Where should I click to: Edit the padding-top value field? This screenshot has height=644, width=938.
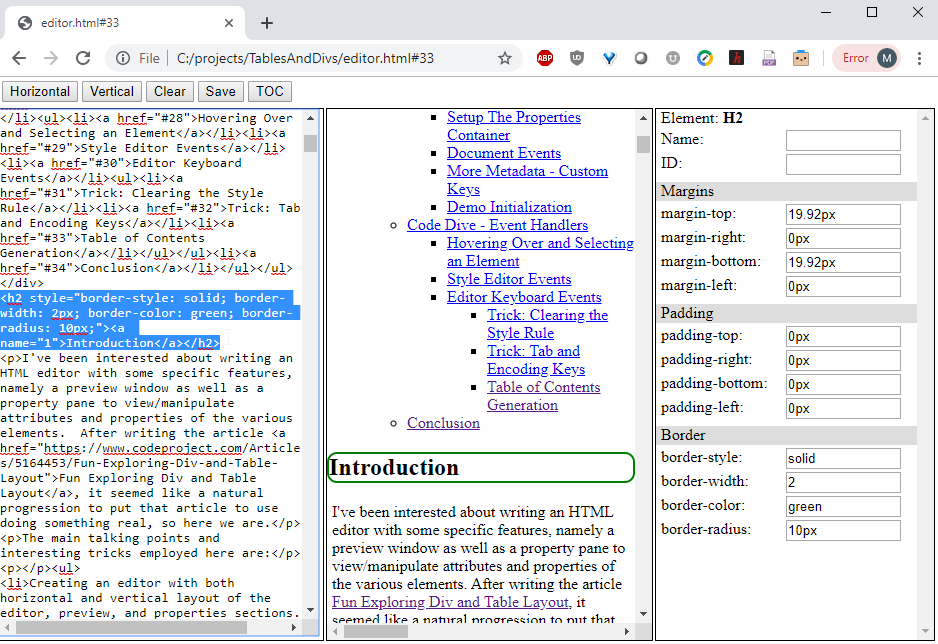coord(843,337)
